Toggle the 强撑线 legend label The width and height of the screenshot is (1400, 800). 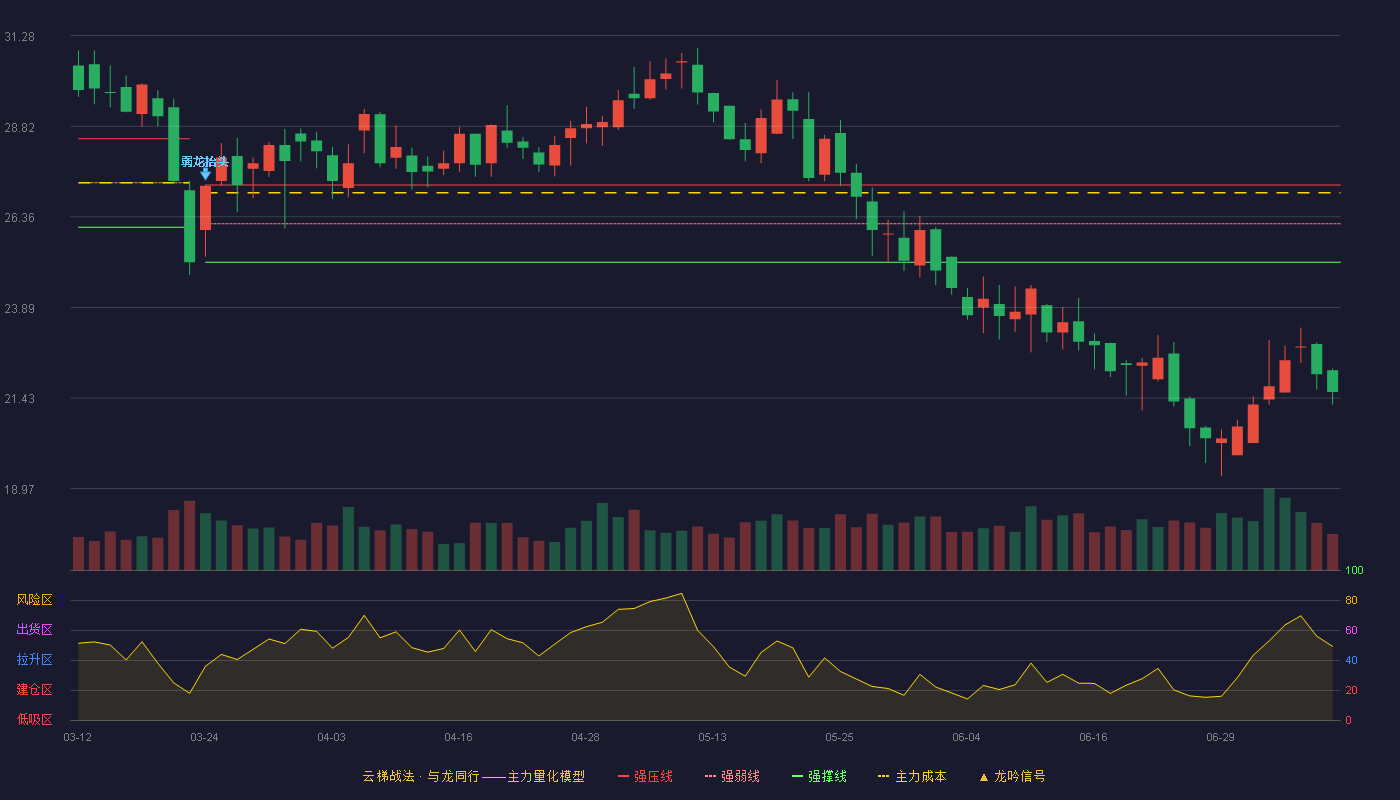tap(827, 776)
